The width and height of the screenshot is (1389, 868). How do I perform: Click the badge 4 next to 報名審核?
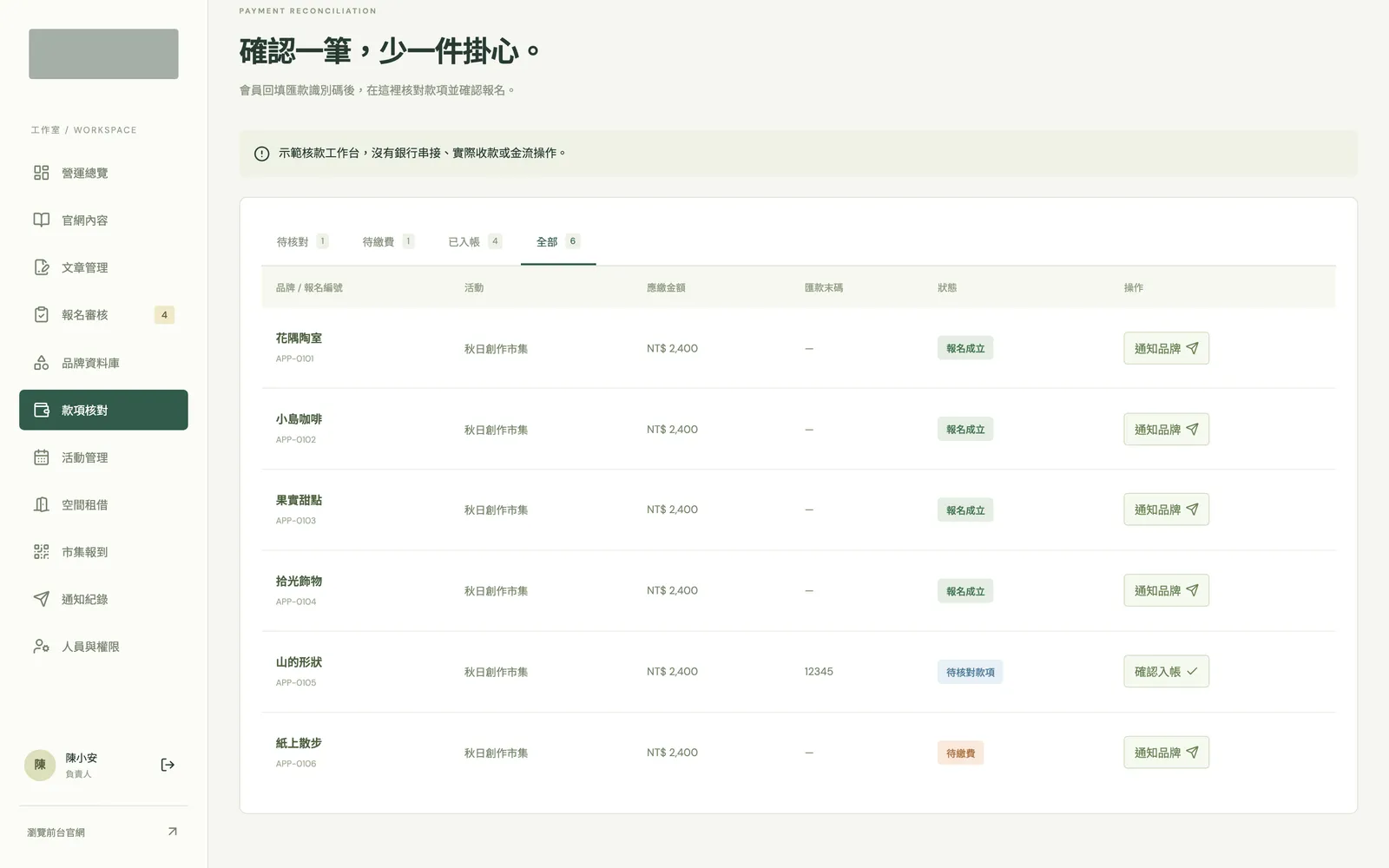[x=164, y=315]
